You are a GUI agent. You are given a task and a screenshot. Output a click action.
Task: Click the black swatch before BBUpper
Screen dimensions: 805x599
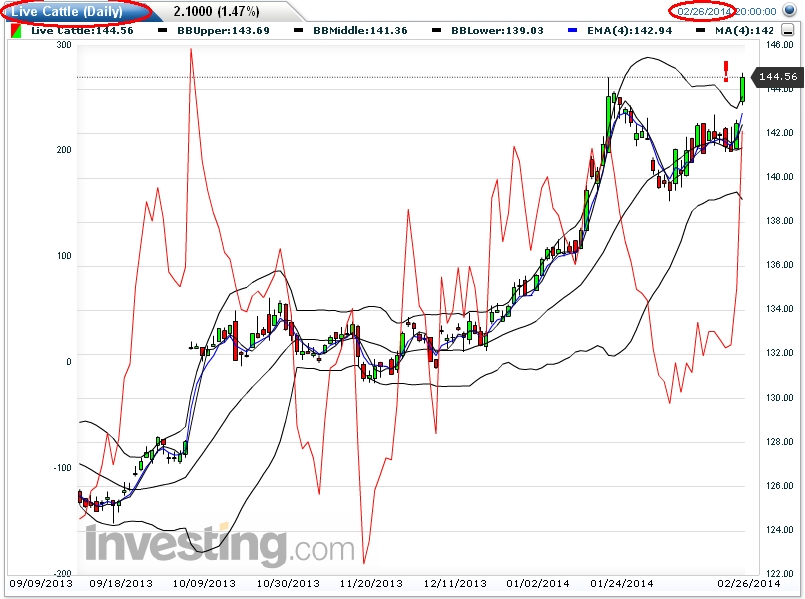pyautogui.click(x=163, y=31)
